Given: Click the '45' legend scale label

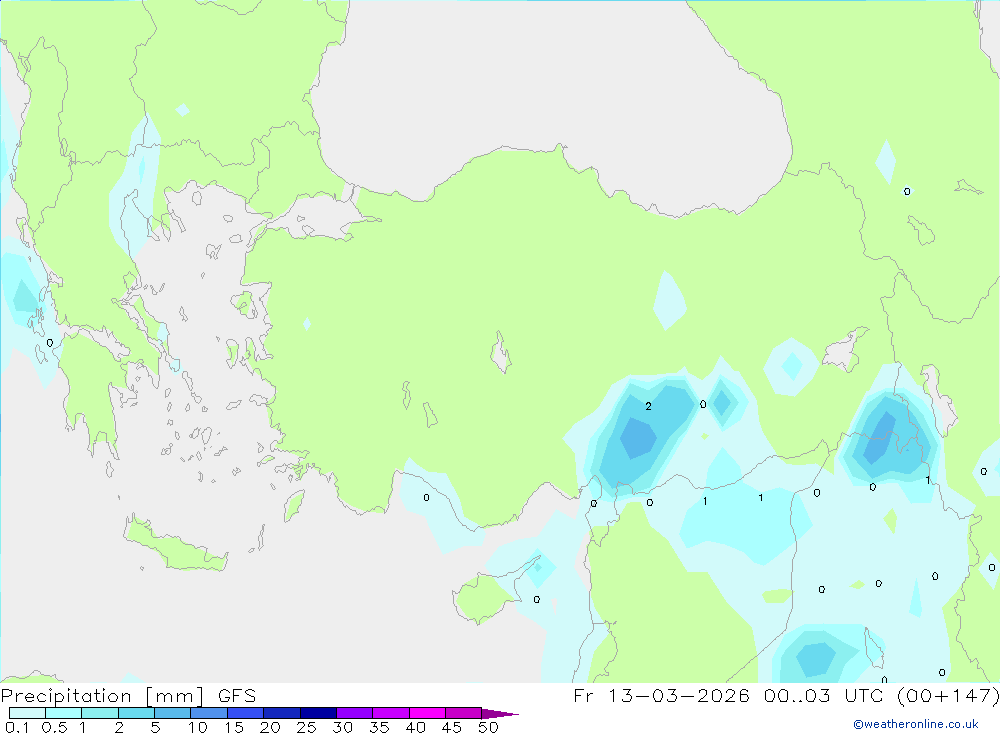Looking at the screenshot, I should 452,727.
